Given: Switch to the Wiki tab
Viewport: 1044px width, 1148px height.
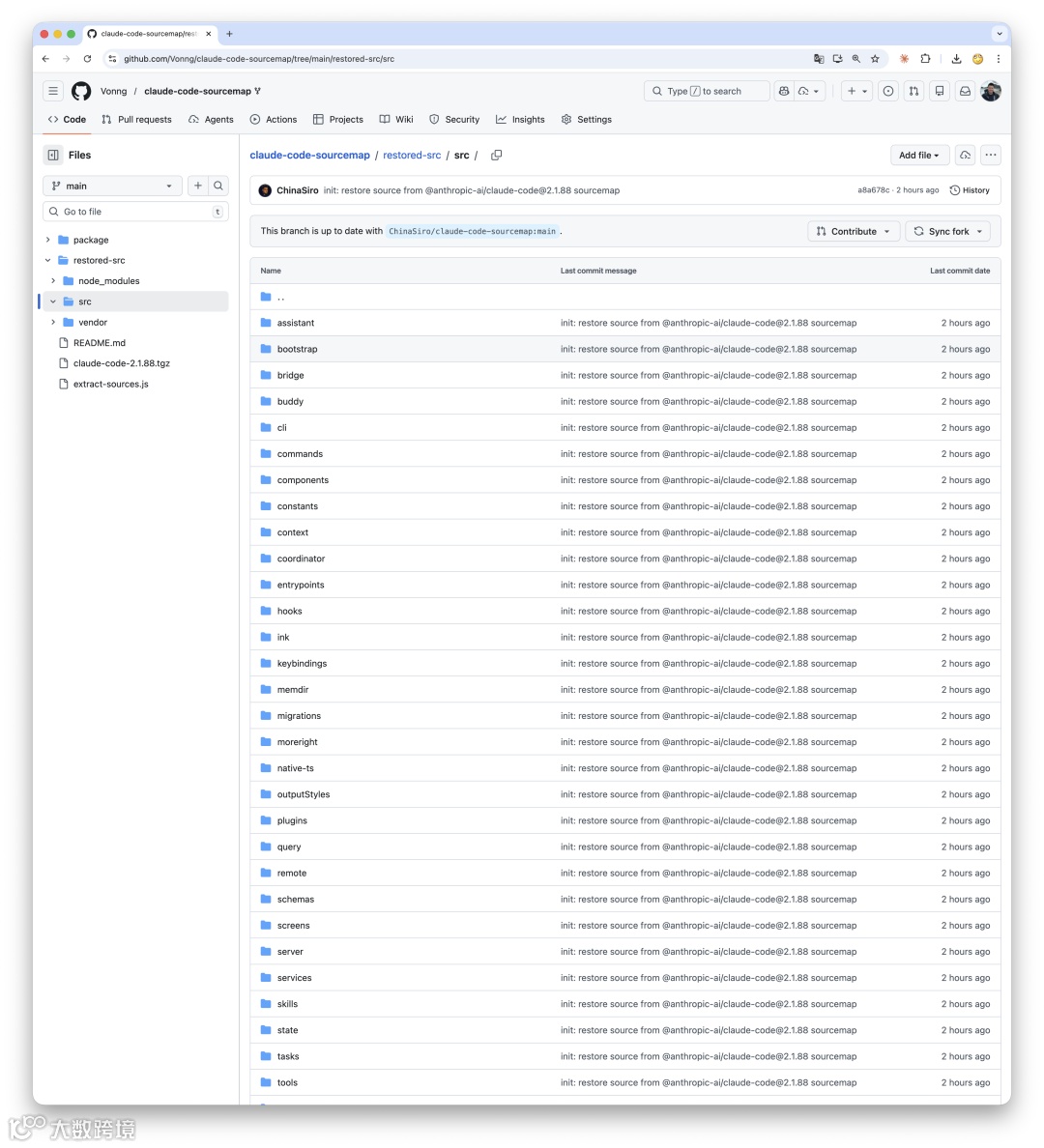Looking at the screenshot, I should click(396, 119).
